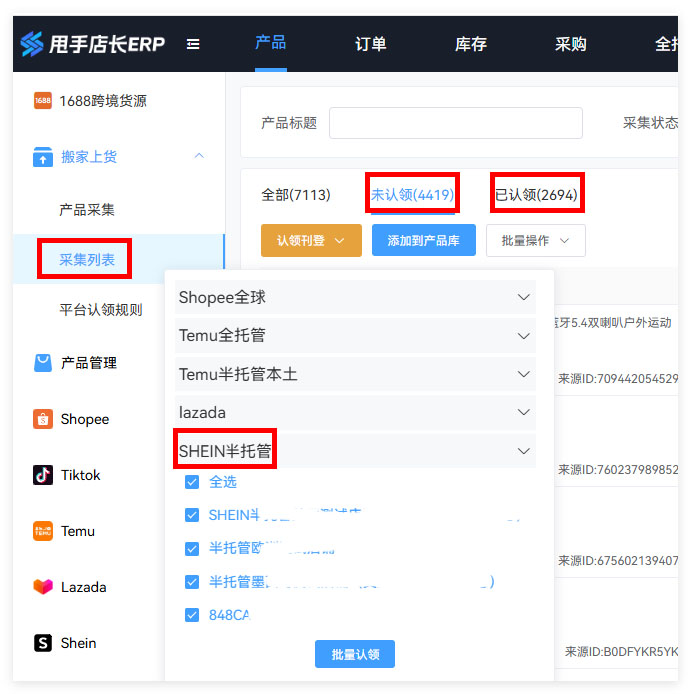Click the 1688 orange icon in sidebar
This screenshot has height=694, width=691.
pos(43,100)
